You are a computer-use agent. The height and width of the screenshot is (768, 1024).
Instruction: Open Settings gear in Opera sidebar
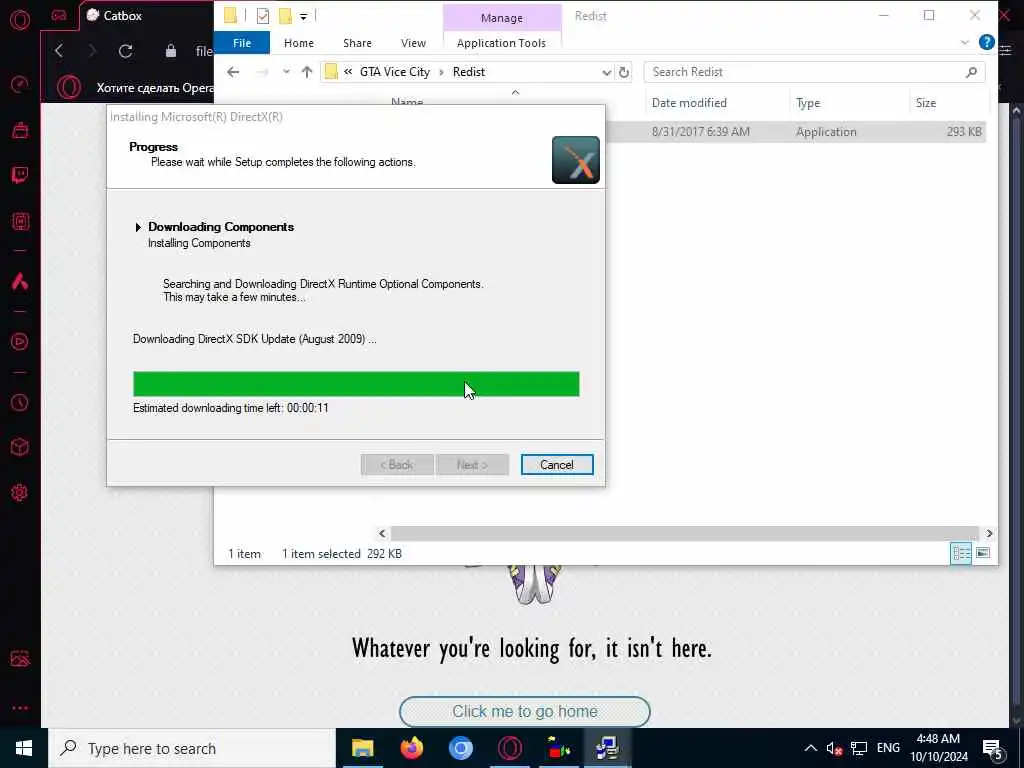pos(20,492)
